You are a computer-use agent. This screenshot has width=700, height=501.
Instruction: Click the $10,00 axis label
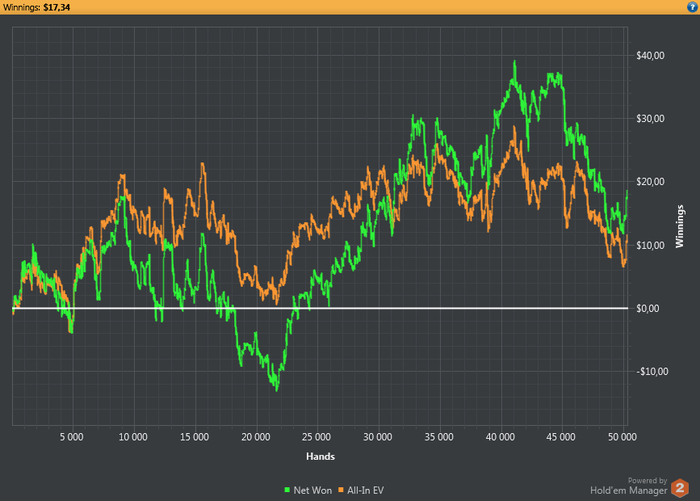click(x=650, y=245)
